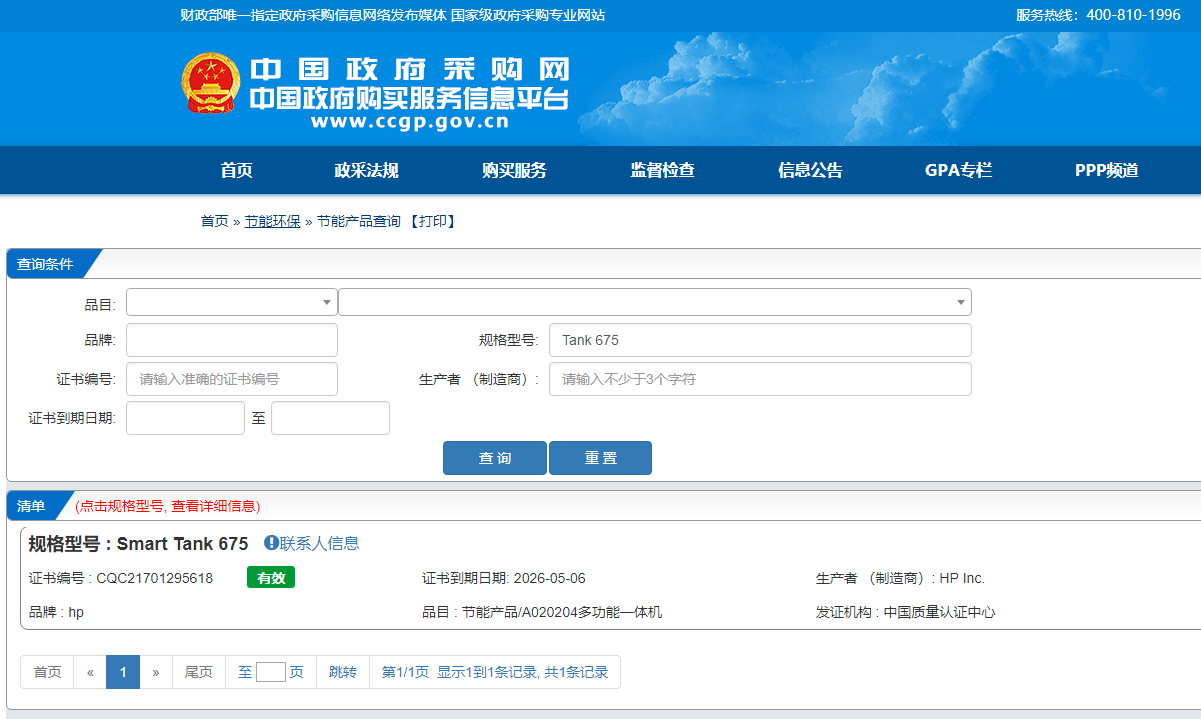The width and height of the screenshot is (1201, 719).
Task: Click the national emblem logo
Action: click(x=211, y=83)
